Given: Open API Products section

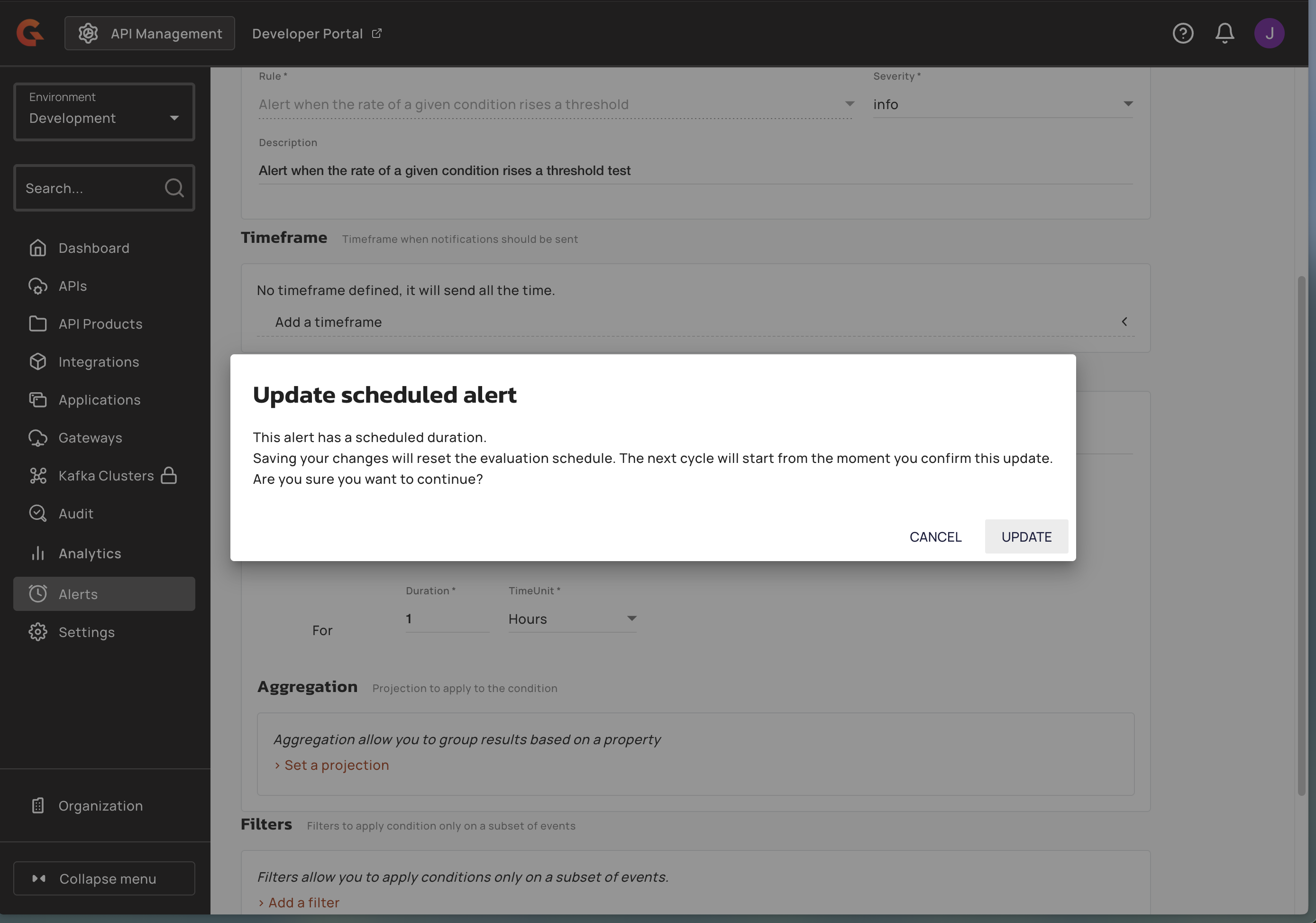Looking at the screenshot, I should point(101,323).
